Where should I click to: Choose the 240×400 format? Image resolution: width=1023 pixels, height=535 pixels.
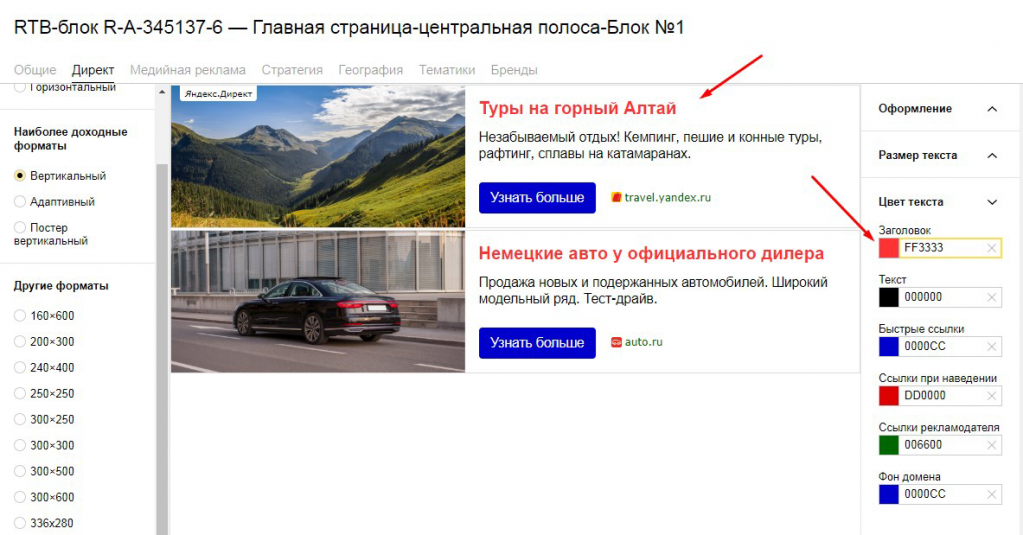20,367
